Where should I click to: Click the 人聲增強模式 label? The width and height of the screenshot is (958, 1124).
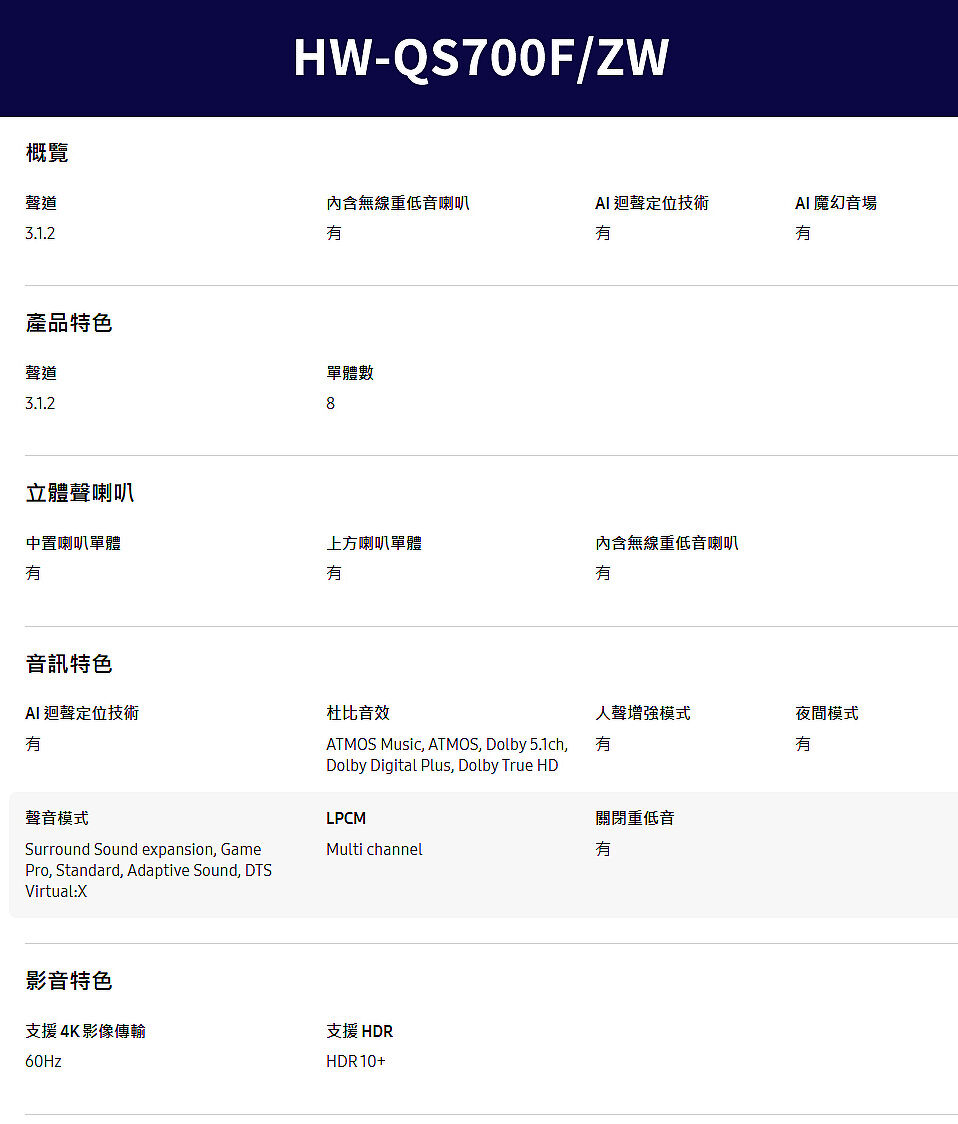[x=643, y=713]
